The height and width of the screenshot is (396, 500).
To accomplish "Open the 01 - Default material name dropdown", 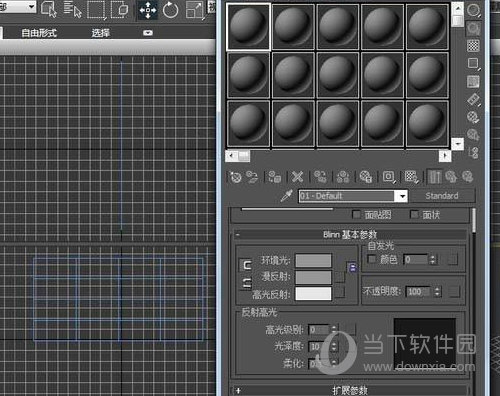I will tap(402, 196).
